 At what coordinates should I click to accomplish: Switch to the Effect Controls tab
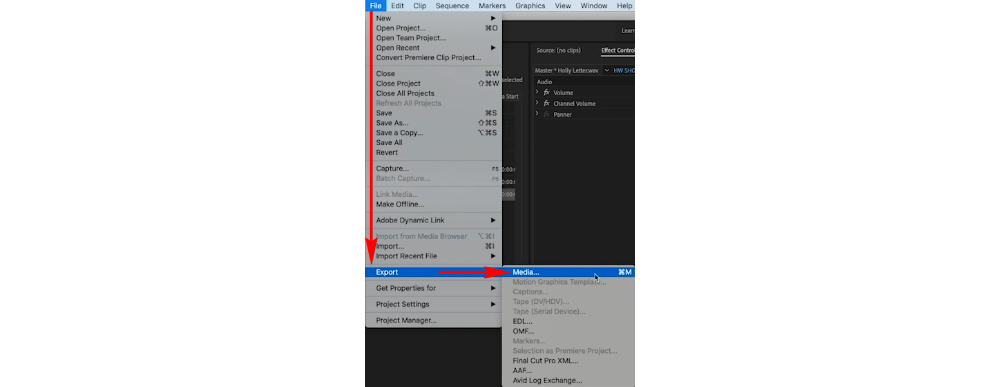pyautogui.click(x=618, y=50)
